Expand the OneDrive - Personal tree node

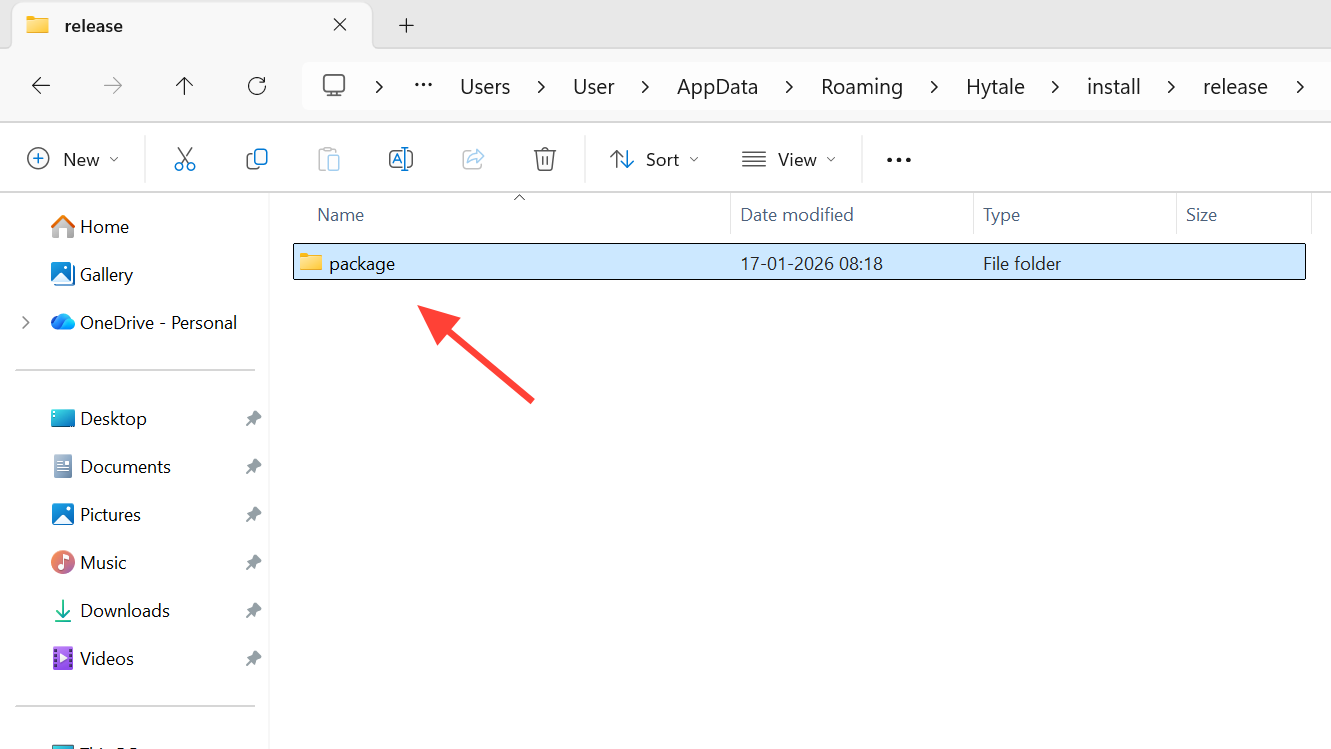click(27, 322)
